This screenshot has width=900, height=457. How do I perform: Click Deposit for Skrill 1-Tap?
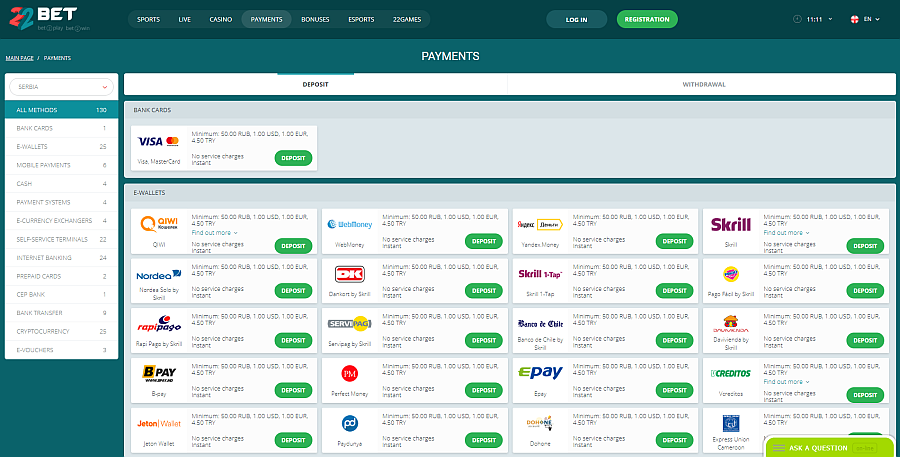pyautogui.click(x=674, y=291)
